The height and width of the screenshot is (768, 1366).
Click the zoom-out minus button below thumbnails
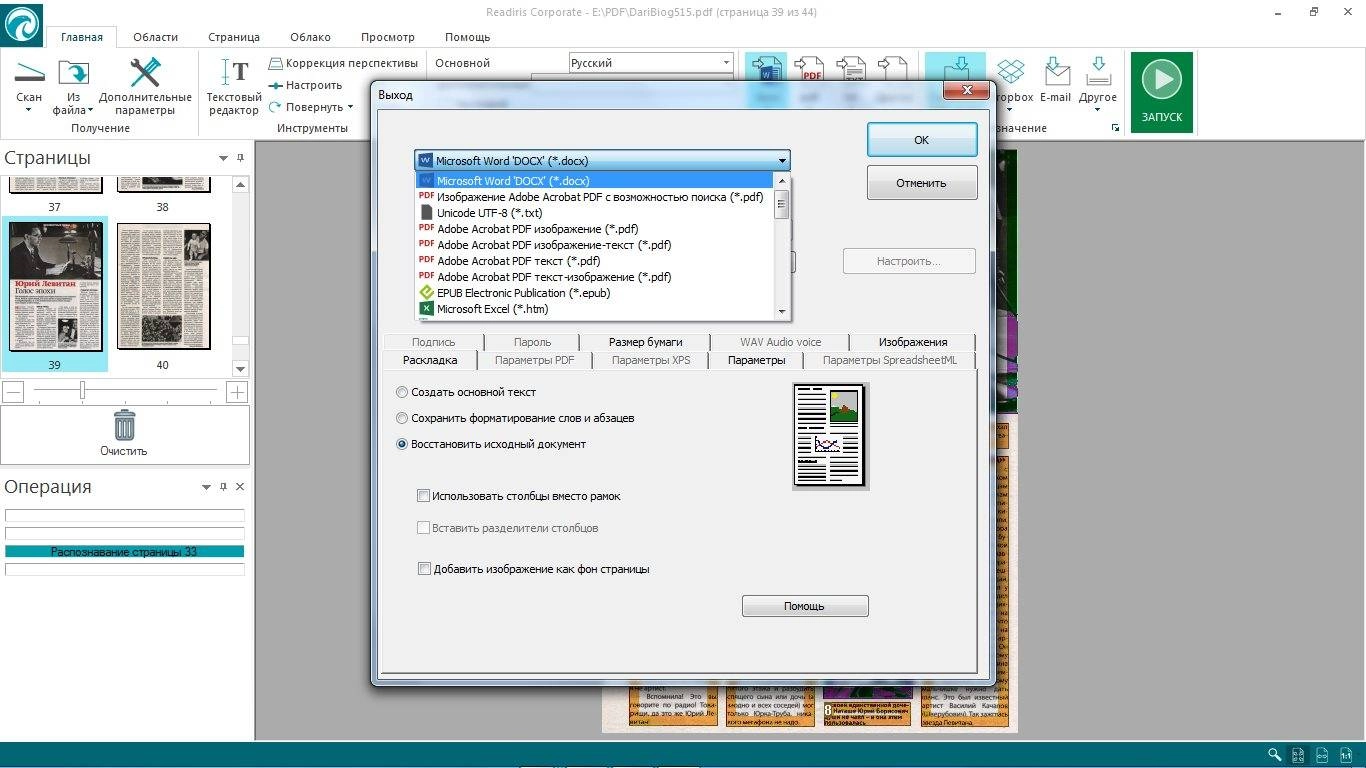pos(13,391)
